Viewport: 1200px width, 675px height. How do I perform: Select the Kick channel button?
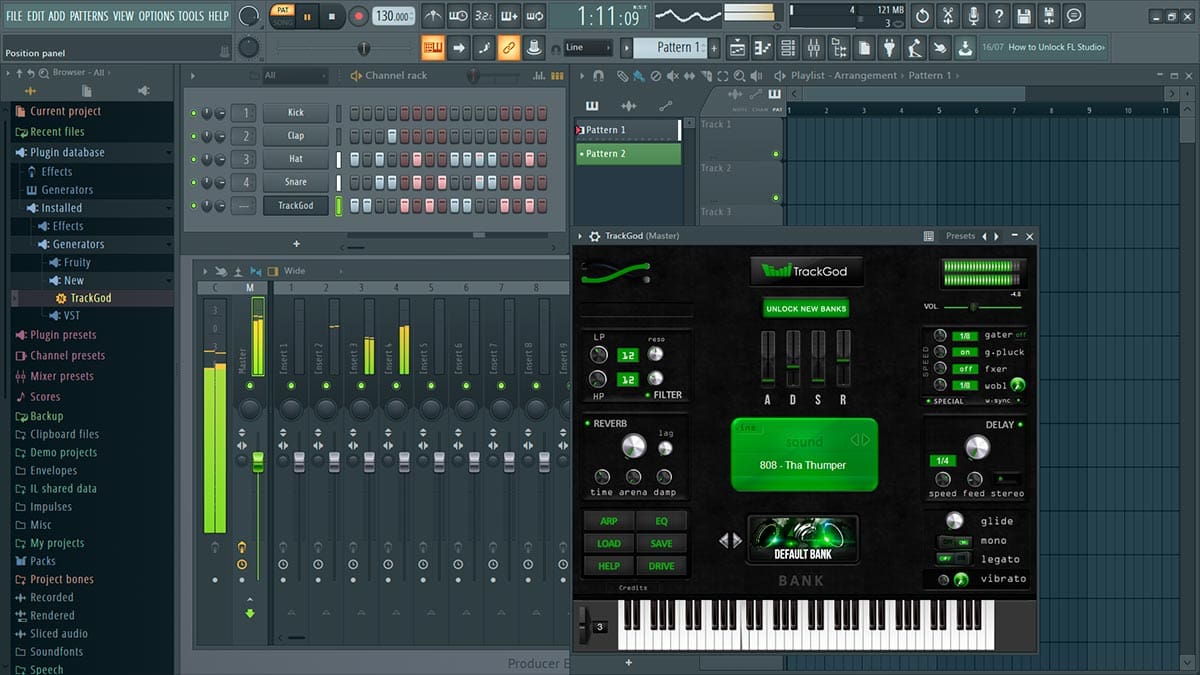point(296,113)
